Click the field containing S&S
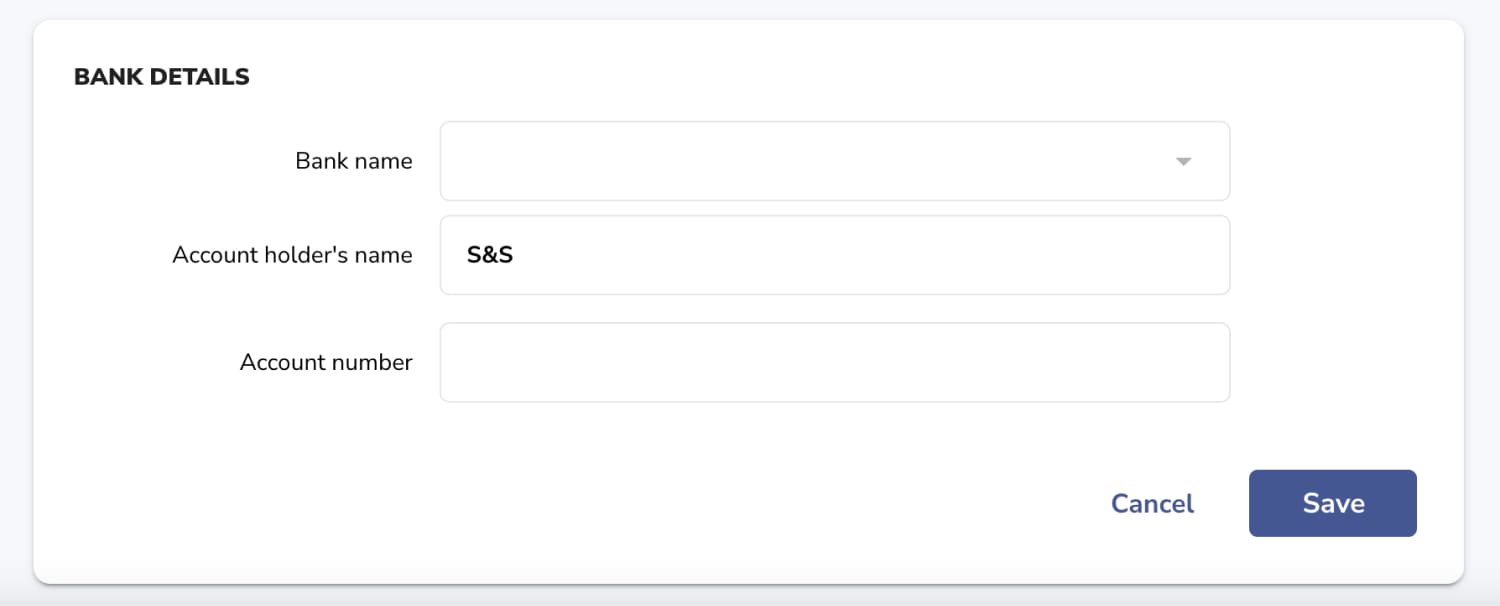This screenshot has width=1500, height=606. point(835,255)
